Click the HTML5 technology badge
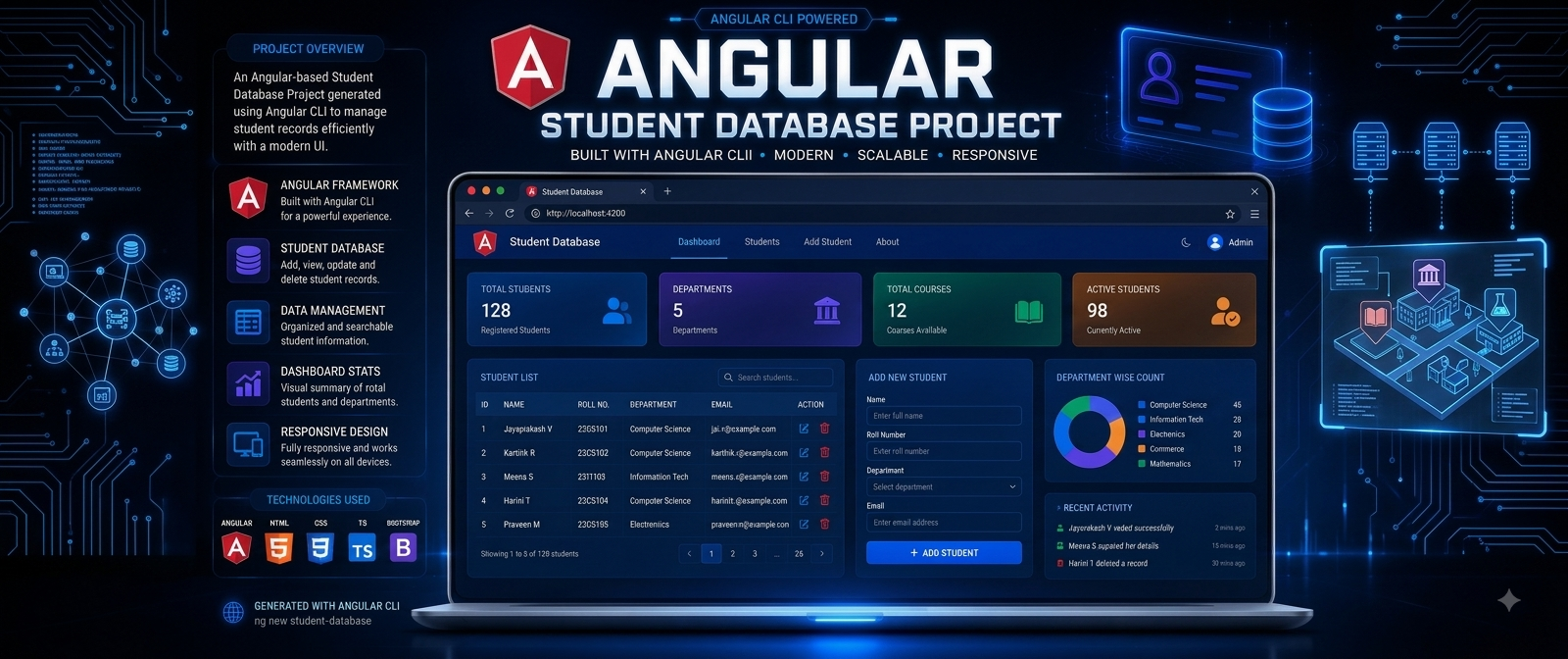This screenshot has height=659, width=1568. (x=279, y=547)
